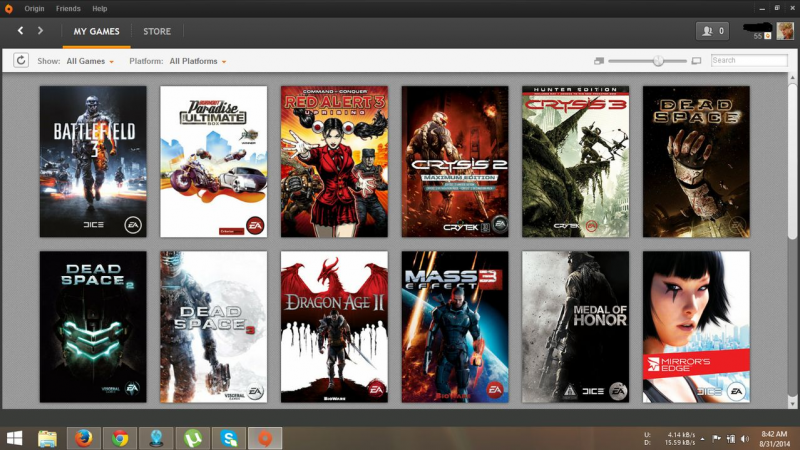Click the volume speaker tray icon
The height and width of the screenshot is (450, 800).
[x=745, y=439]
